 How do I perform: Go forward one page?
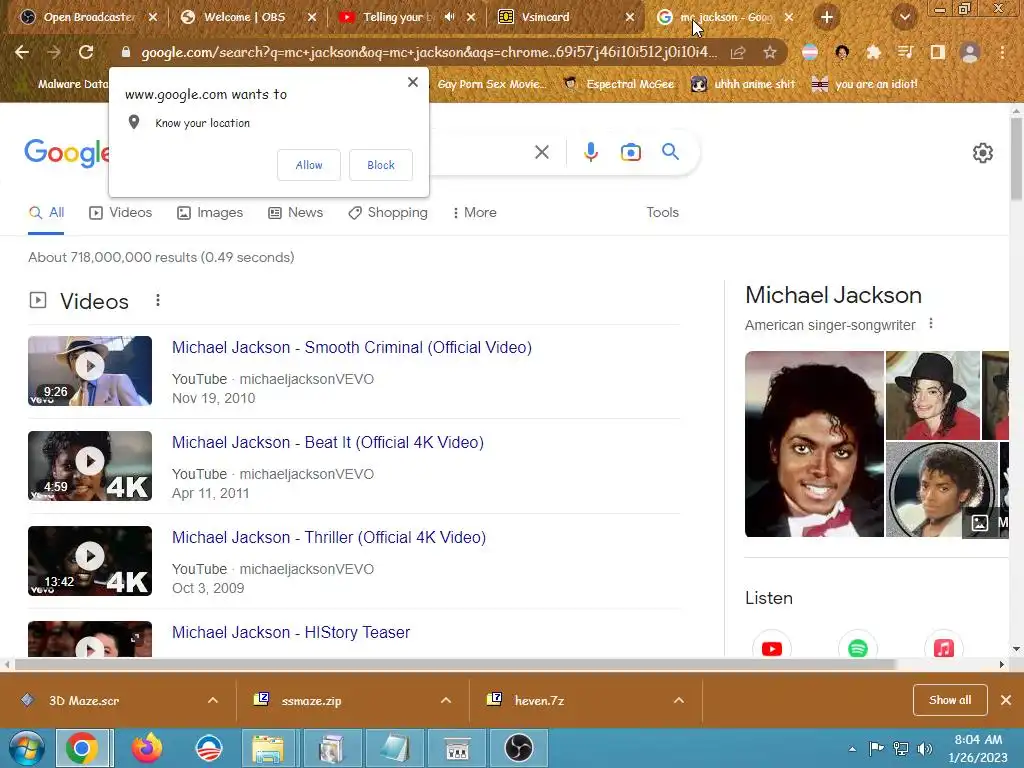tap(54, 52)
